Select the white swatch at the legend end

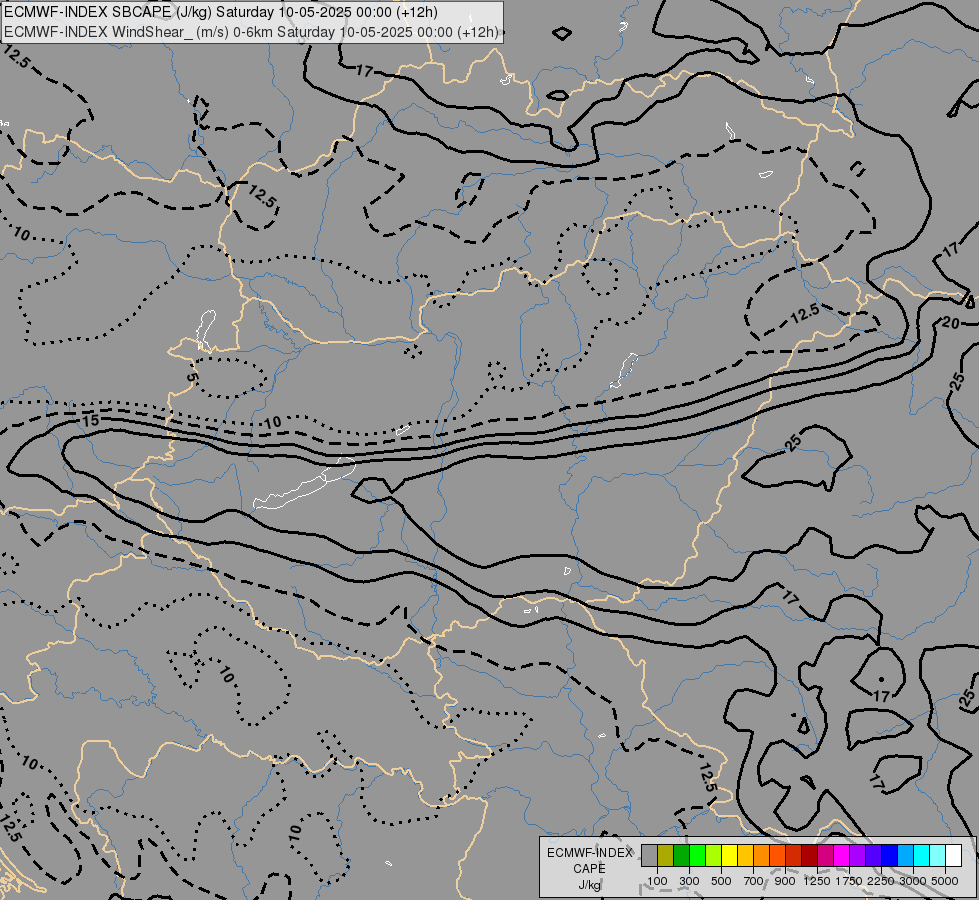pyautogui.click(x=954, y=855)
